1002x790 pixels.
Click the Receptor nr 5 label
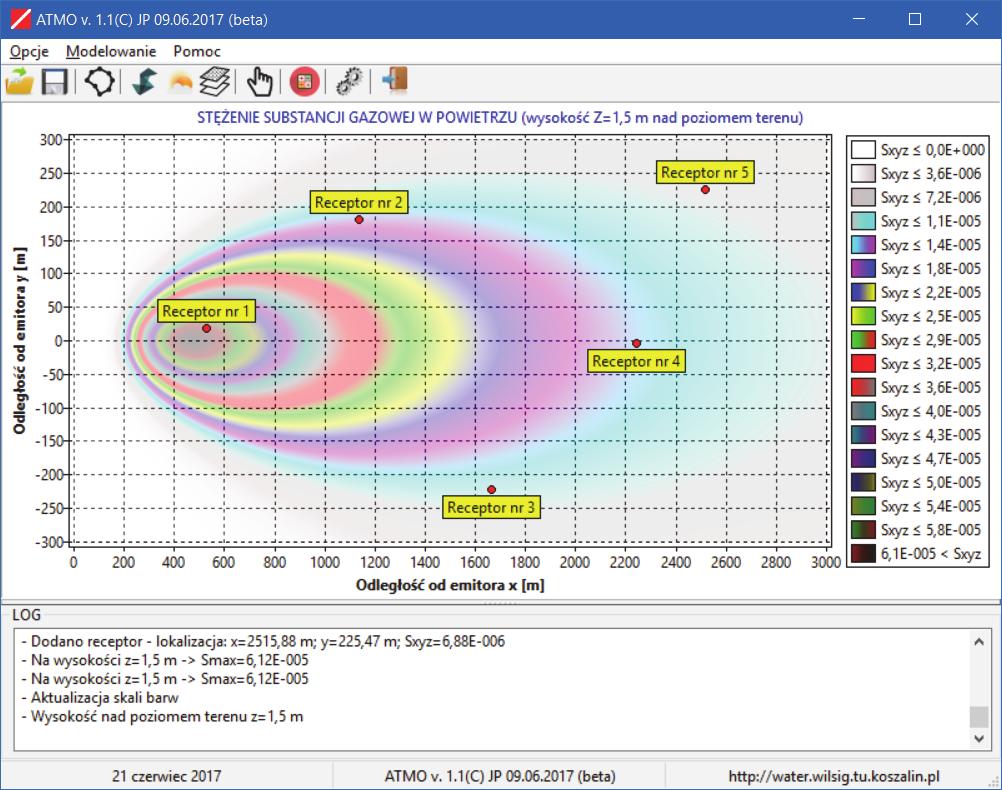(x=705, y=173)
